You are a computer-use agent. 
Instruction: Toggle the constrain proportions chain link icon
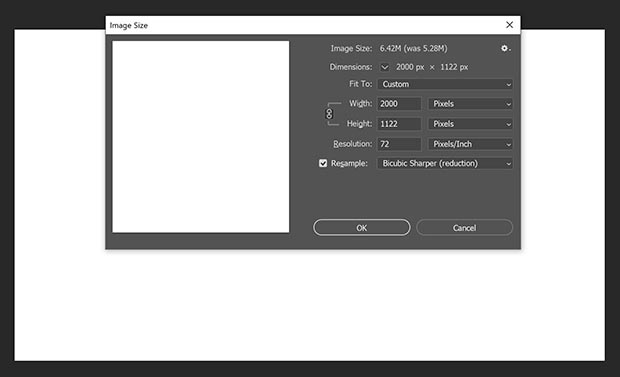(x=329, y=114)
